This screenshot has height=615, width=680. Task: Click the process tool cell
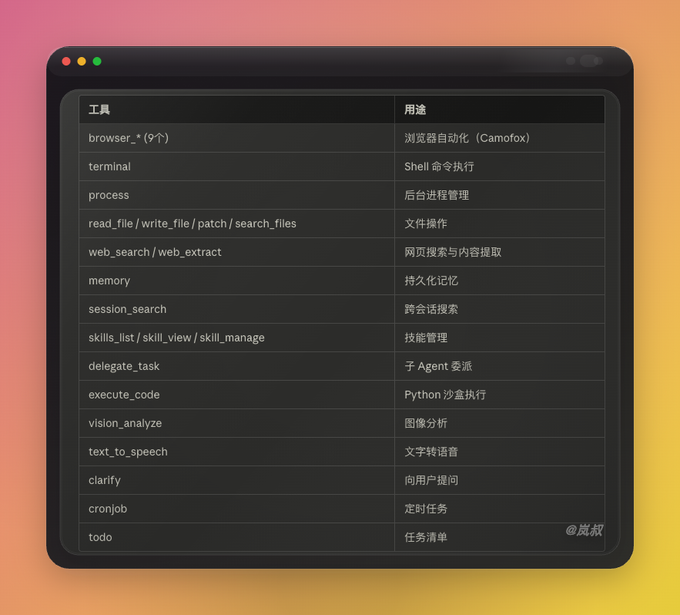click(x=237, y=195)
